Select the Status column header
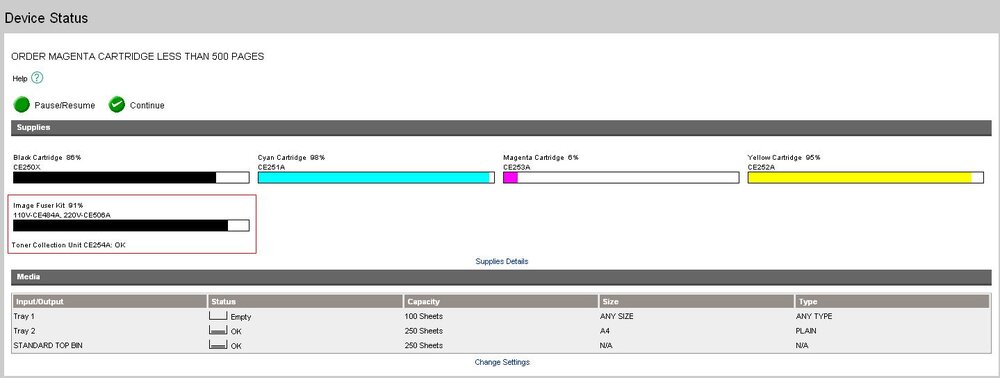The width and height of the screenshot is (1000, 378). [306, 302]
